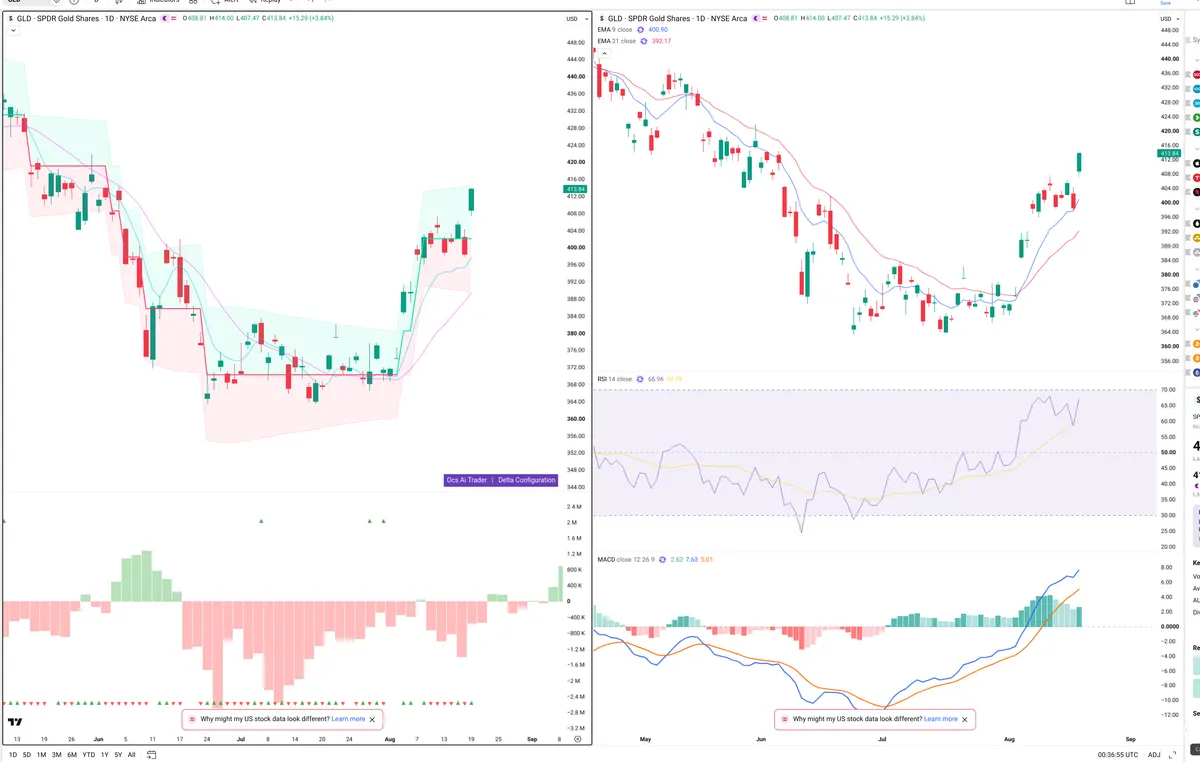Click the 400.90 EMA 9 value
Screen dimensions: 1200x762
(x=658, y=30)
